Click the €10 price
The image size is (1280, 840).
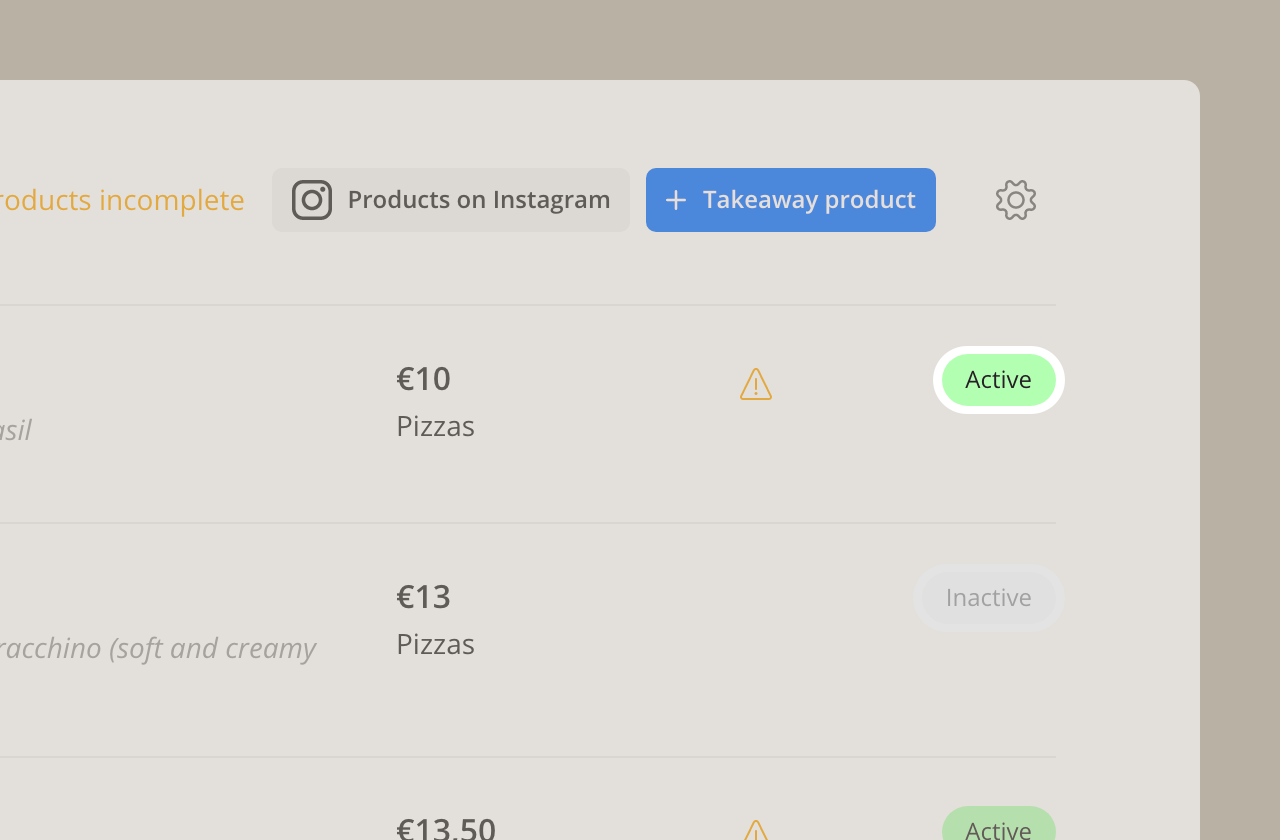coord(424,379)
